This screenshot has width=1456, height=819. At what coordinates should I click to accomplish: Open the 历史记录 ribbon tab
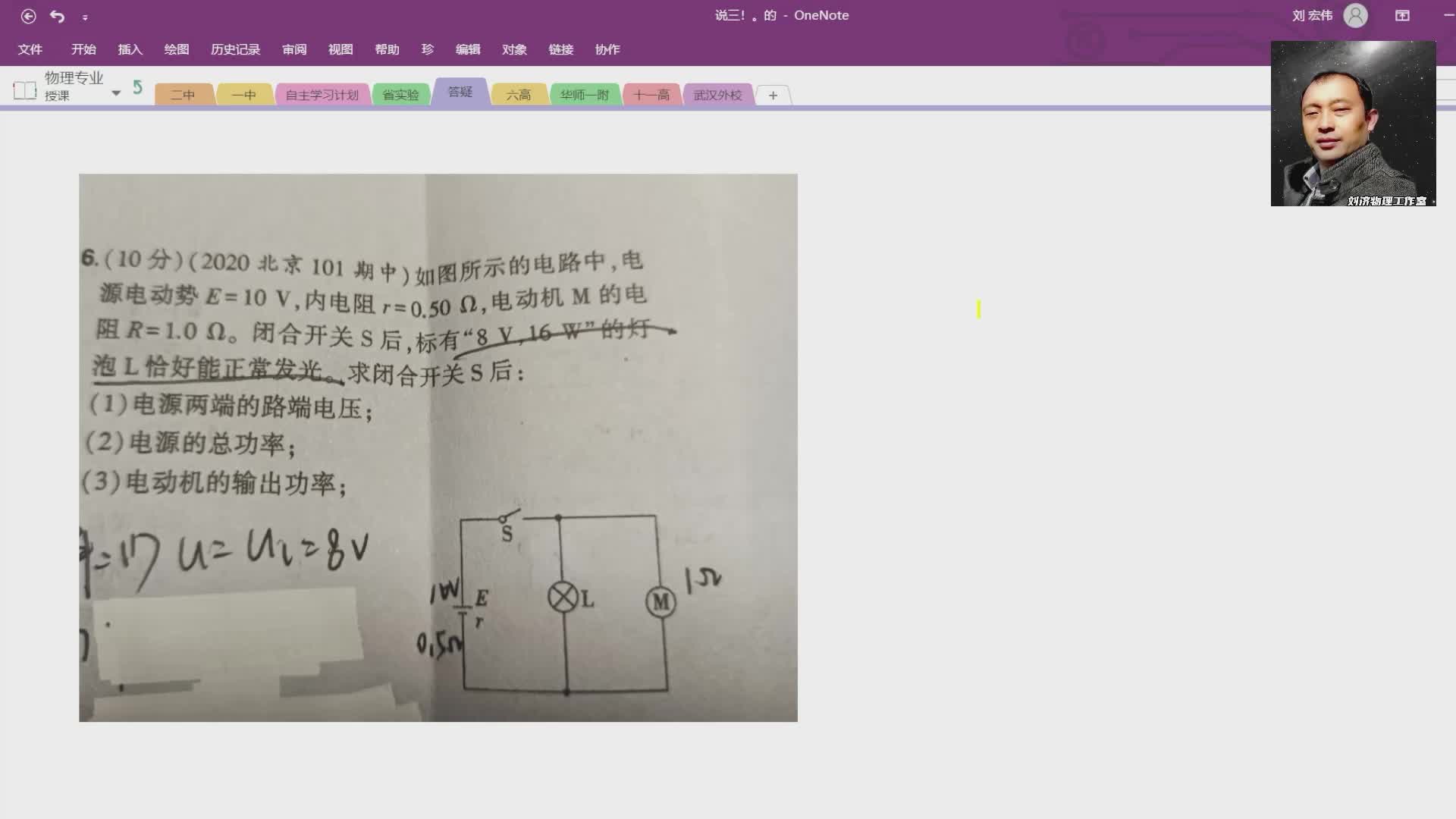[x=234, y=49]
